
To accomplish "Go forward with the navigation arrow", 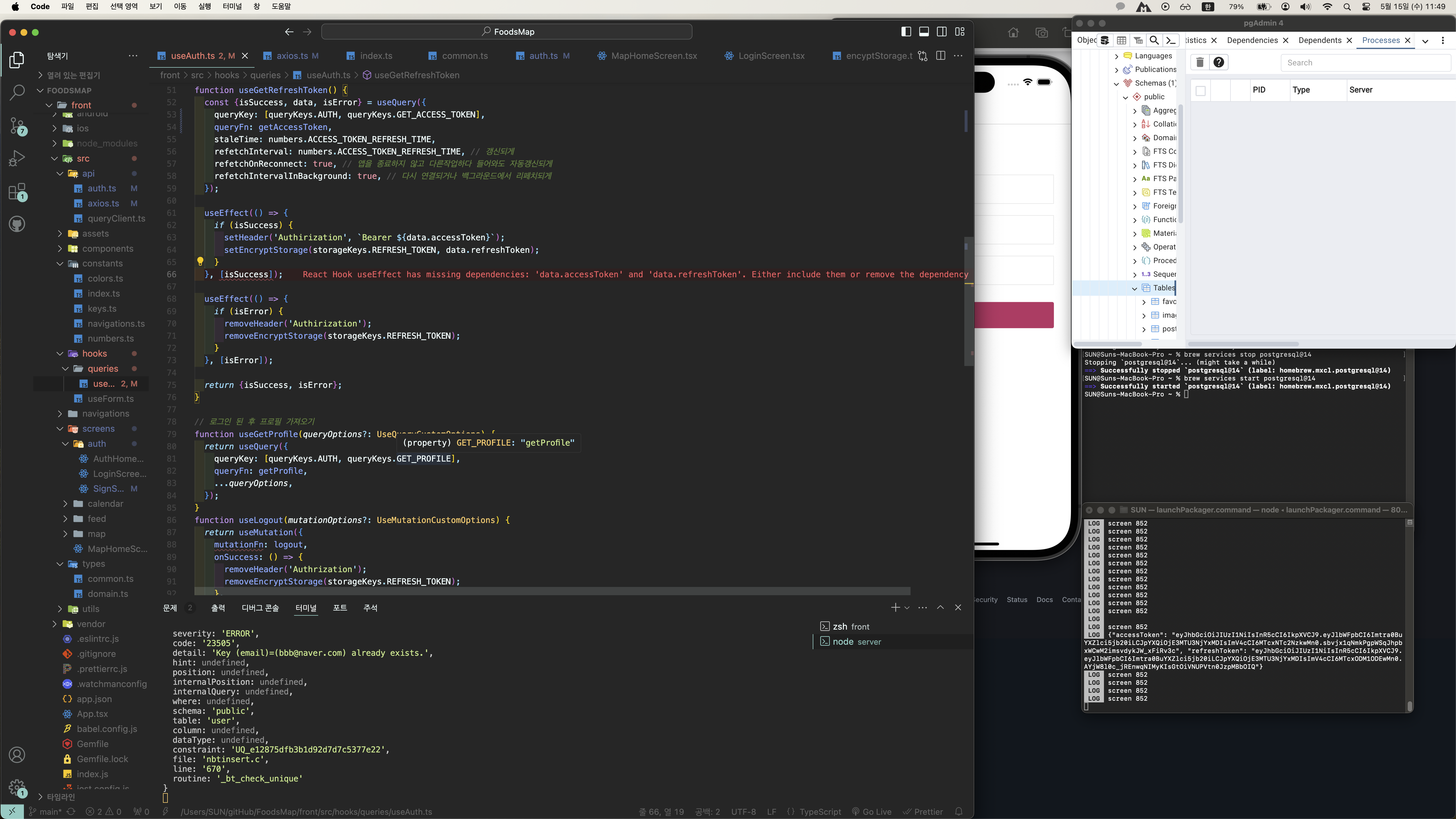I will [307, 32].
